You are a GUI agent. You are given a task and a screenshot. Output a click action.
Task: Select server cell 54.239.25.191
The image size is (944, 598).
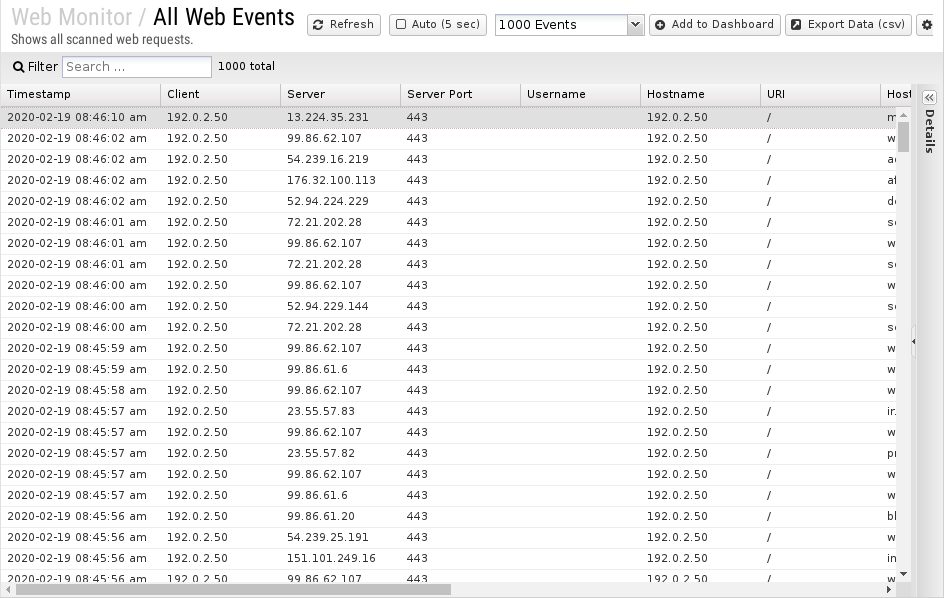coord(328,538)
